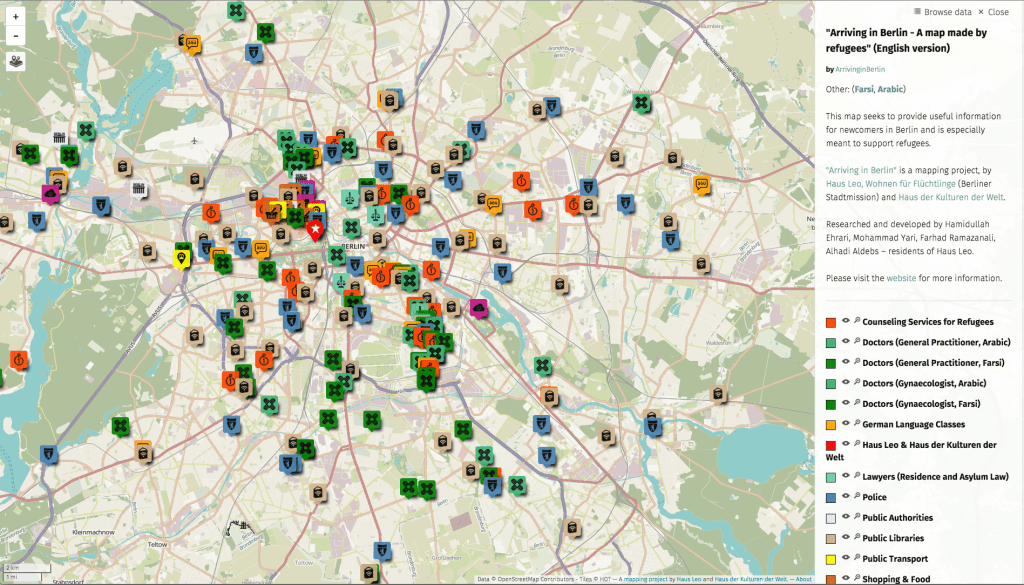This screenshot has height=585, width=1024.
Task: Toggle the eye icon for Public Transport
Action: coord(845,559)
